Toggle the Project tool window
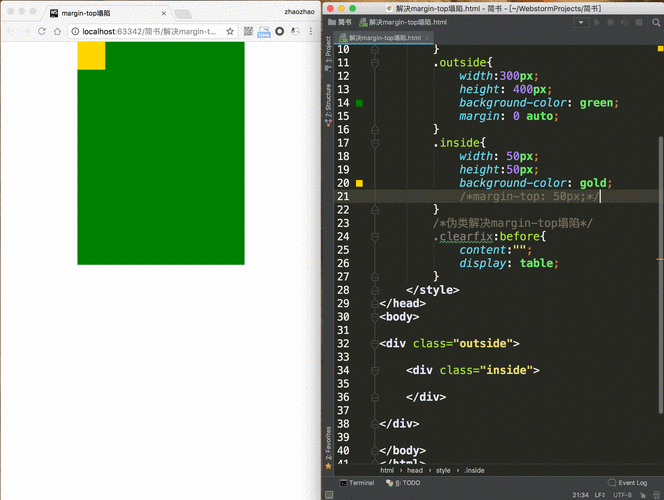664x500 pixels. [x=329, y=54]
